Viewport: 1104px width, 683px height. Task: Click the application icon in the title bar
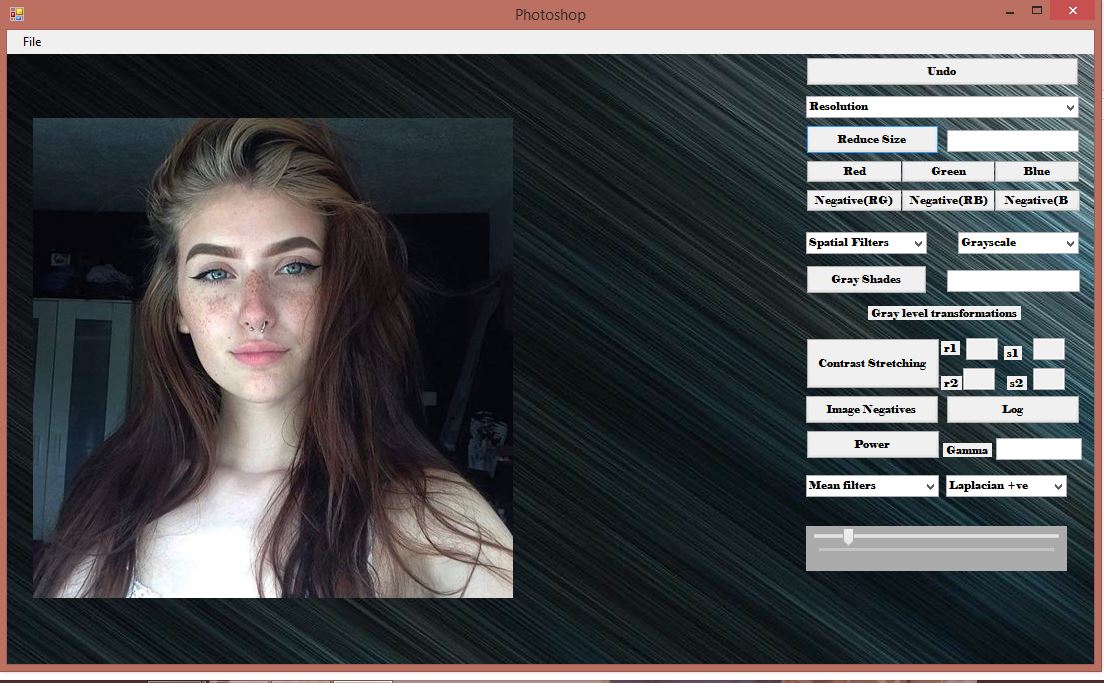pyautogui.click(x=16, y=15)
